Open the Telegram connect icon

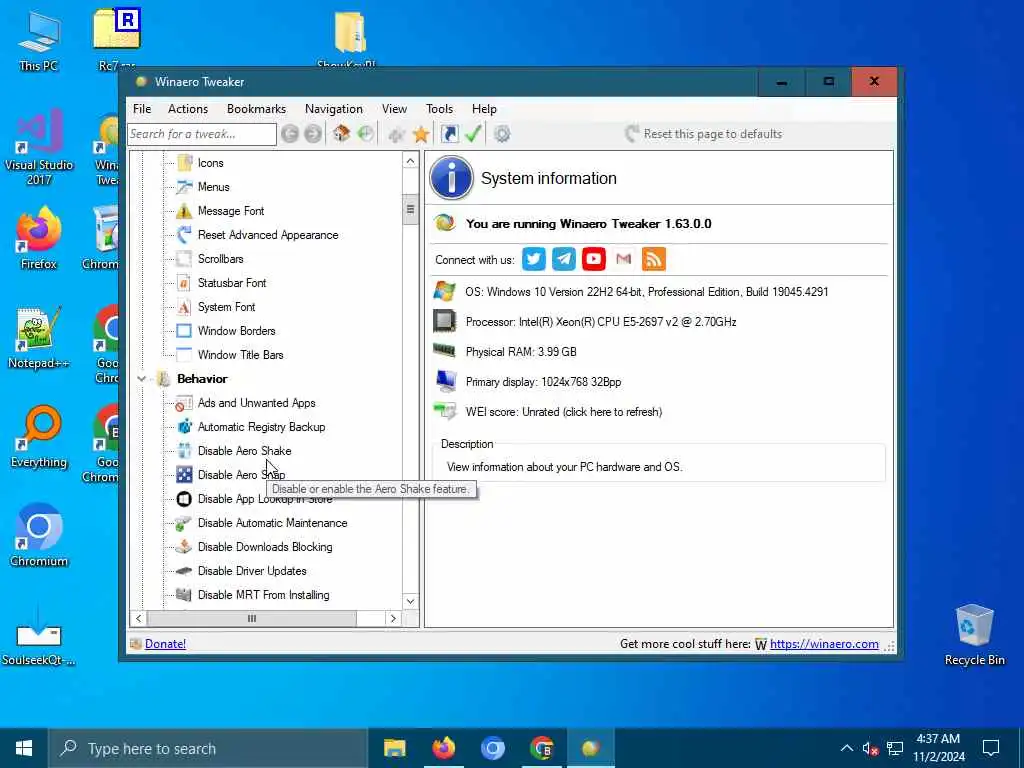tap(564, 259)
